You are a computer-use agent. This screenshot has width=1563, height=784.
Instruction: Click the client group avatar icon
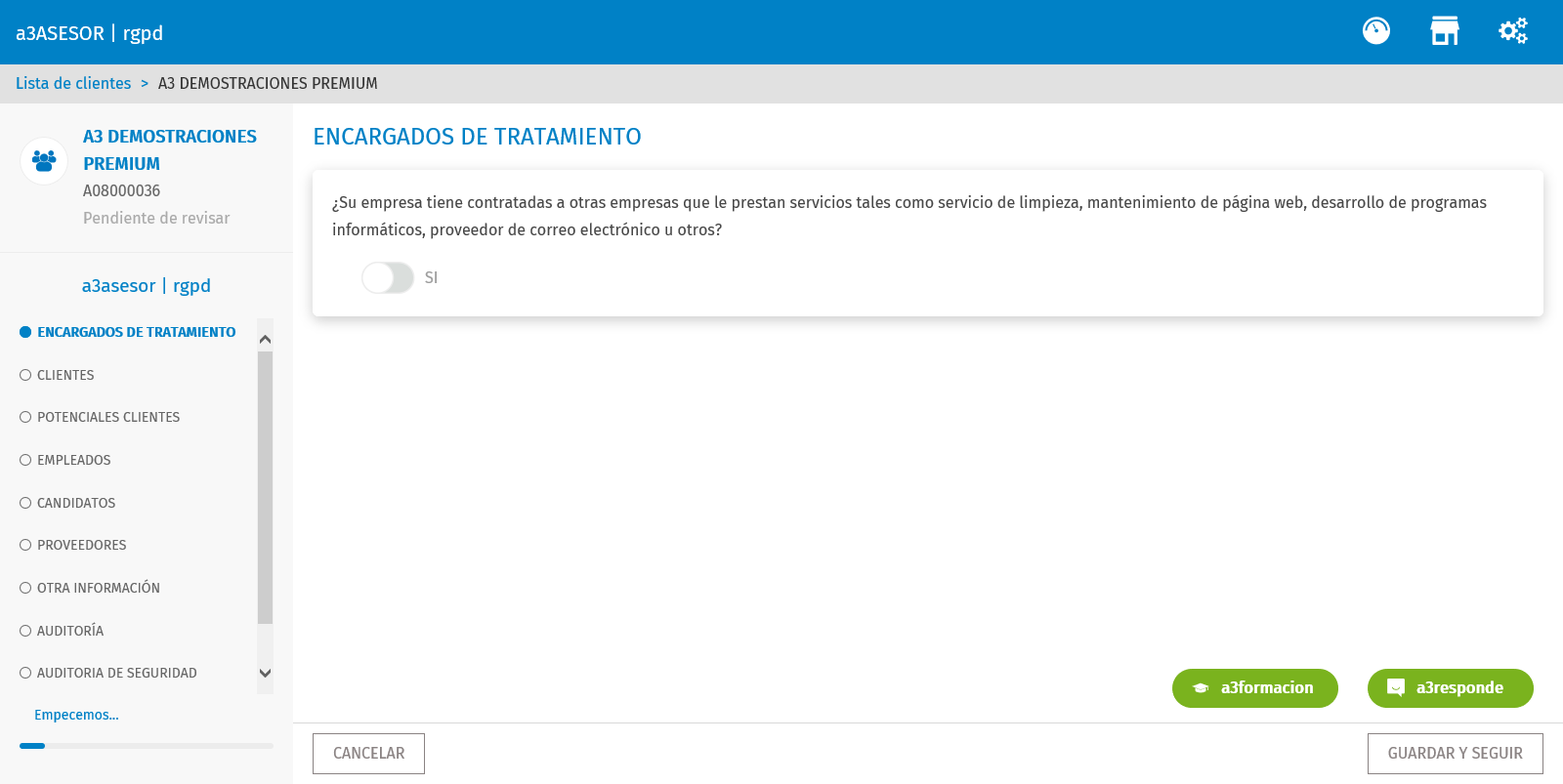tap(44, 160)
